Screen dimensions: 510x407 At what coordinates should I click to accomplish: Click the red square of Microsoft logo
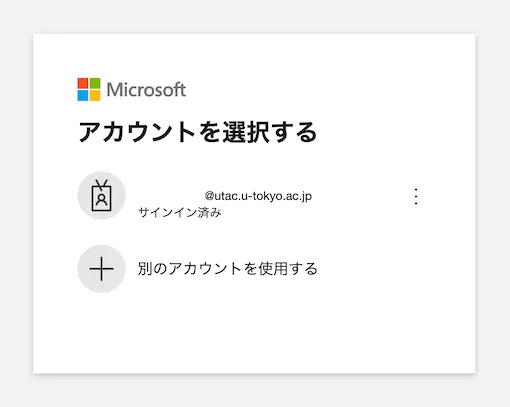click(x=83, y=83)
